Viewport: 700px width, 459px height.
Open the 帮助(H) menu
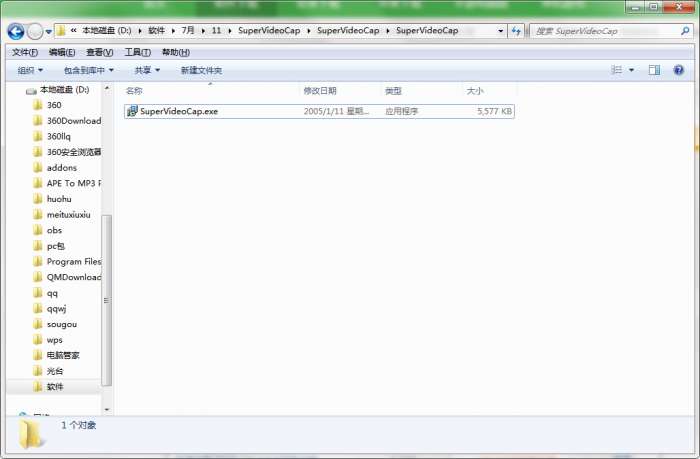(x=176, y=52)
